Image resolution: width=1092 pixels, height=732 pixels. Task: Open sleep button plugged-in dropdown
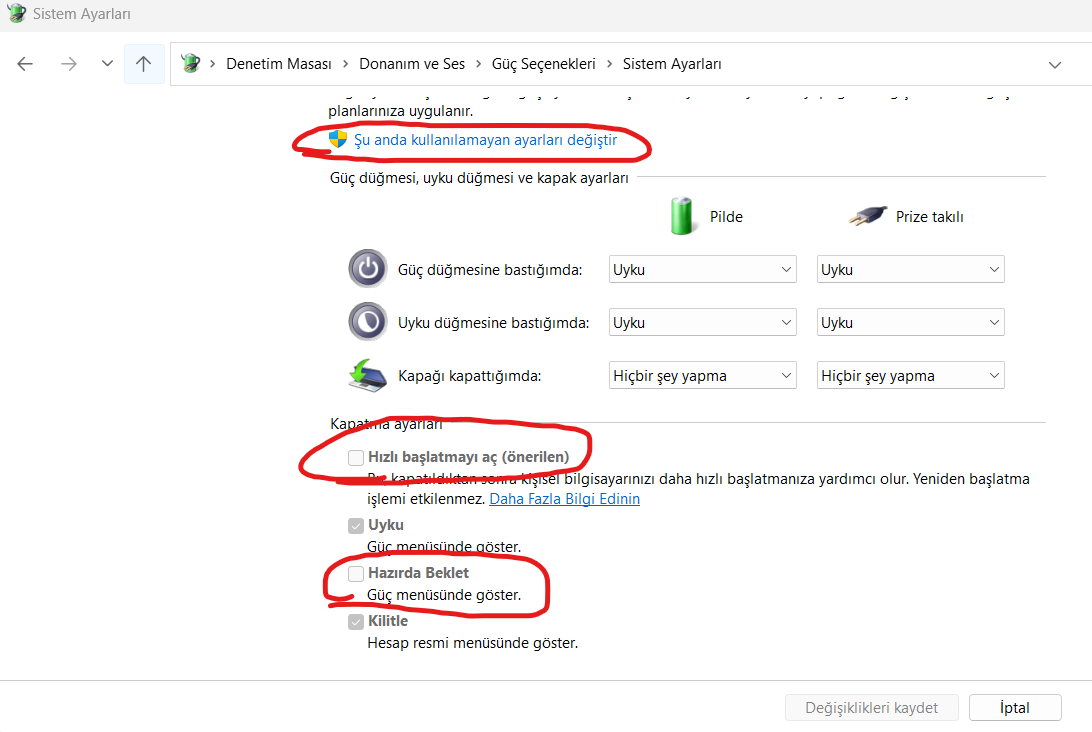910,322
